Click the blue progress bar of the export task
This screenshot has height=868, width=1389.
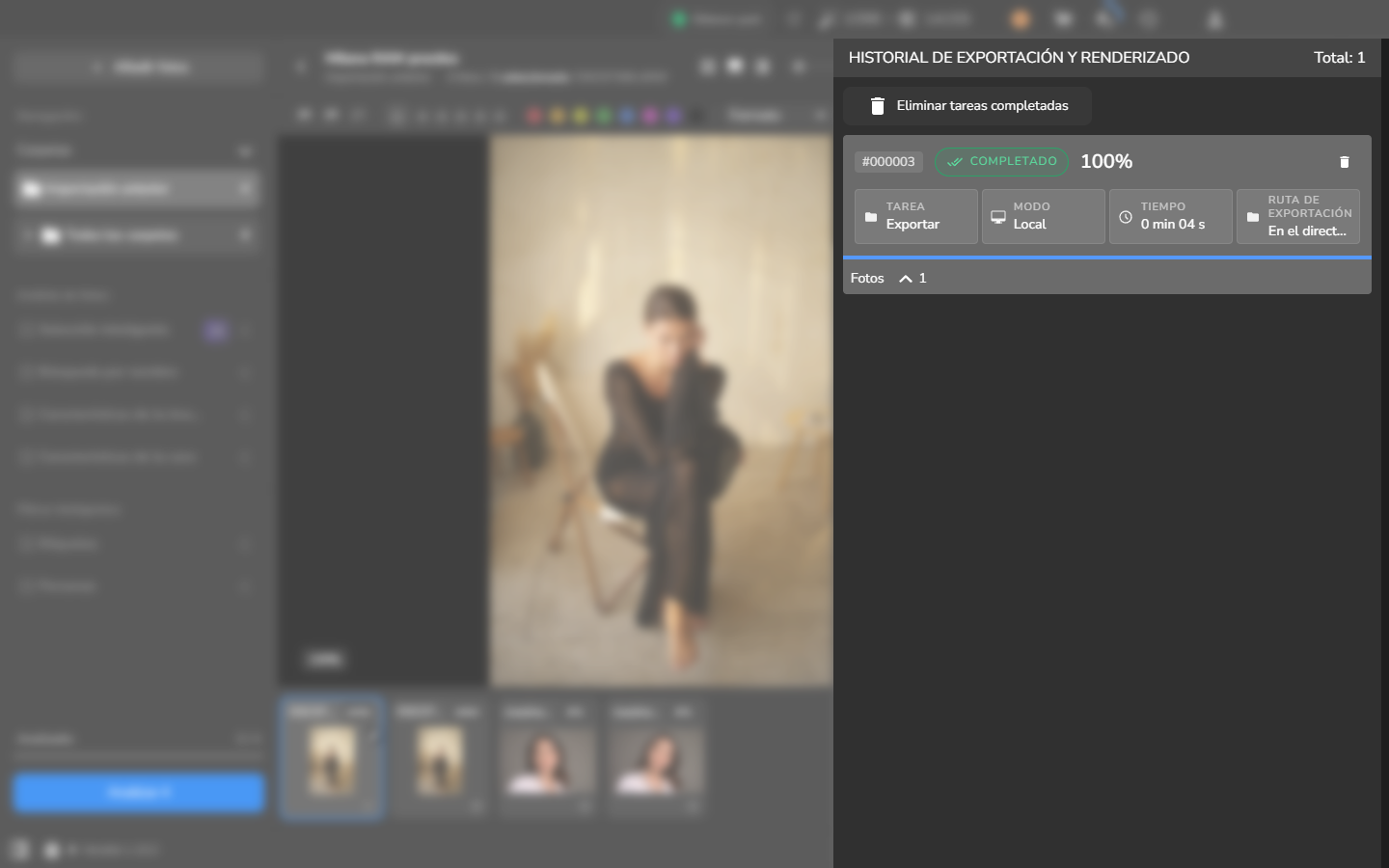pyautogui.click(x=1107, y=258)
